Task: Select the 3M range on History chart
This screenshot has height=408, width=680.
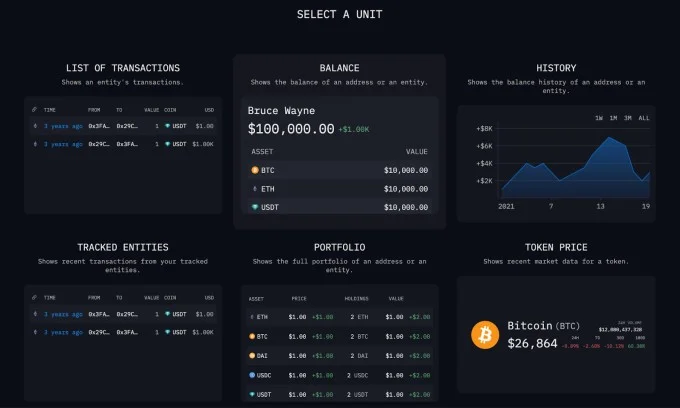Action: pos(627,118)
